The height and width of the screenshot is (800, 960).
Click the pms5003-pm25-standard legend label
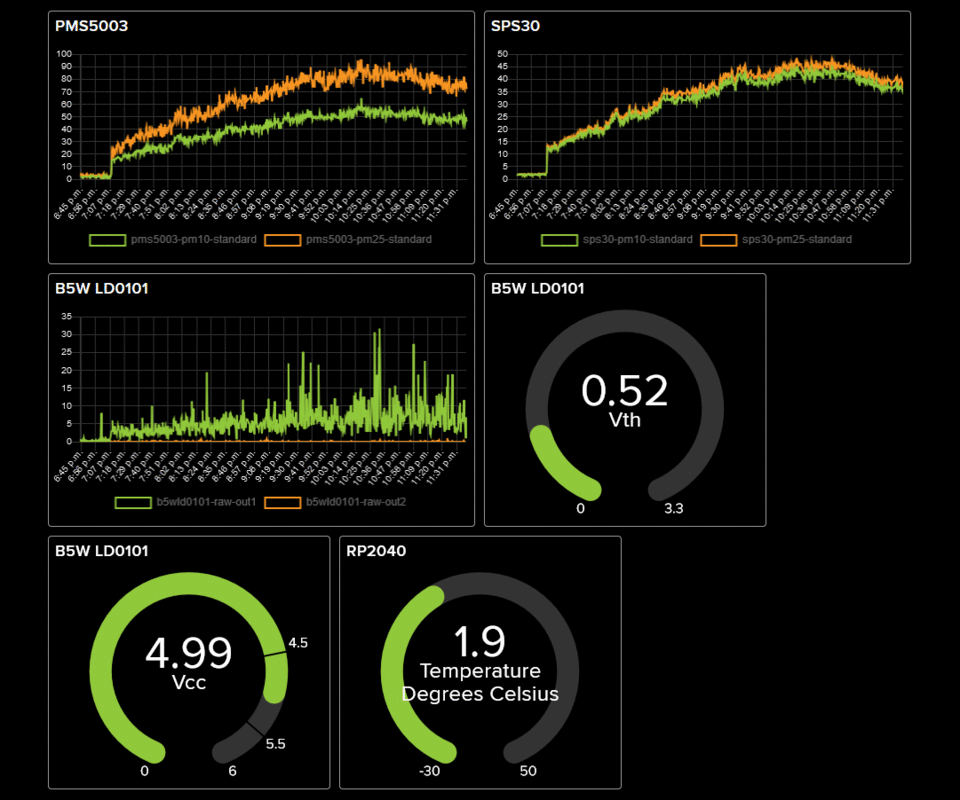point(369,239)
